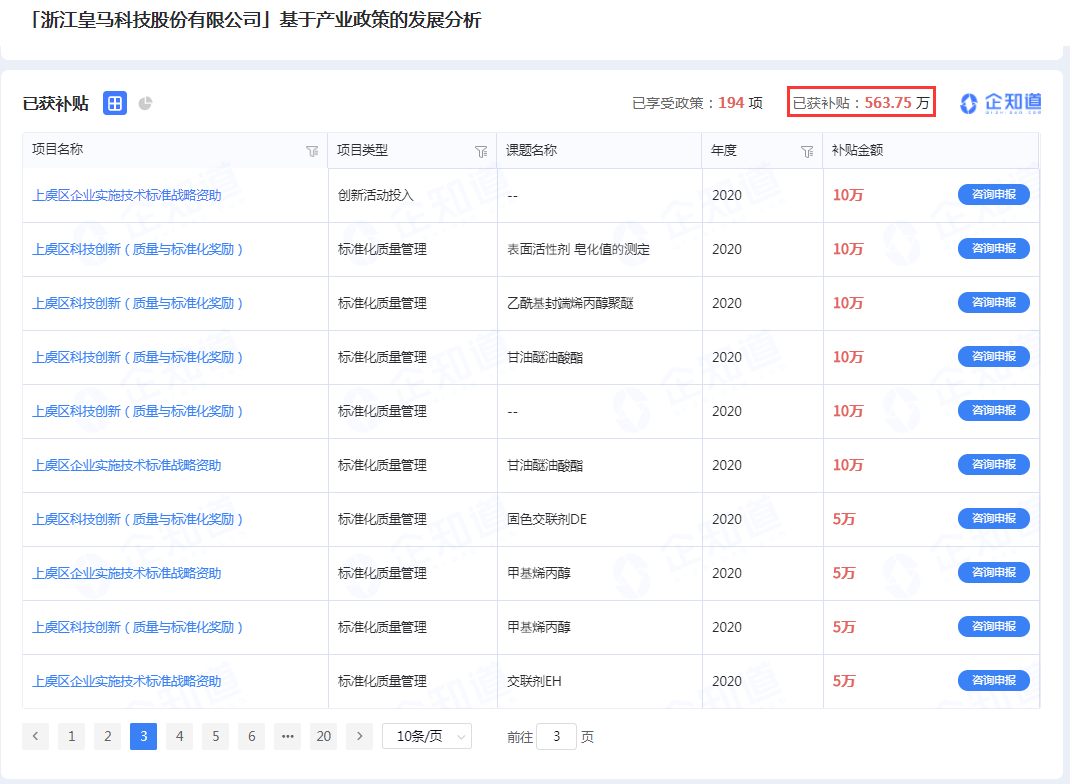Screen dimensions: 1070x784
Task: Open page 4 of results
Action: tap(179, 736)
